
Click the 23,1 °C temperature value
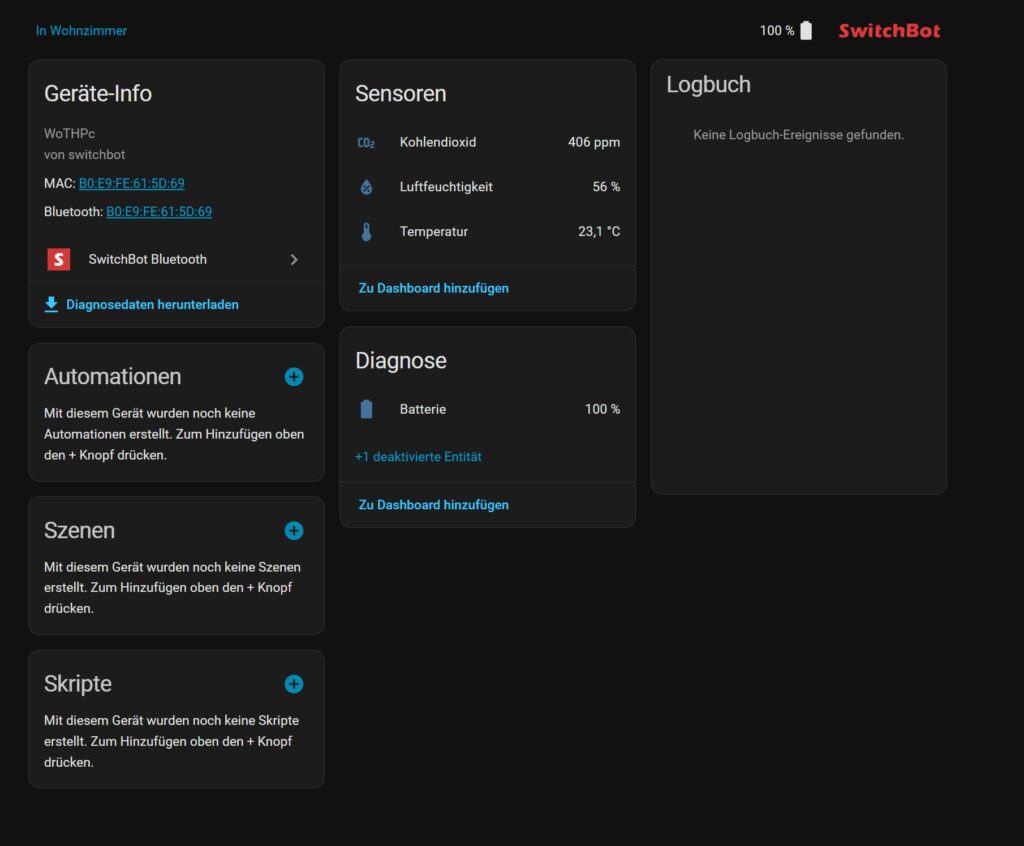tap(599, 232)
